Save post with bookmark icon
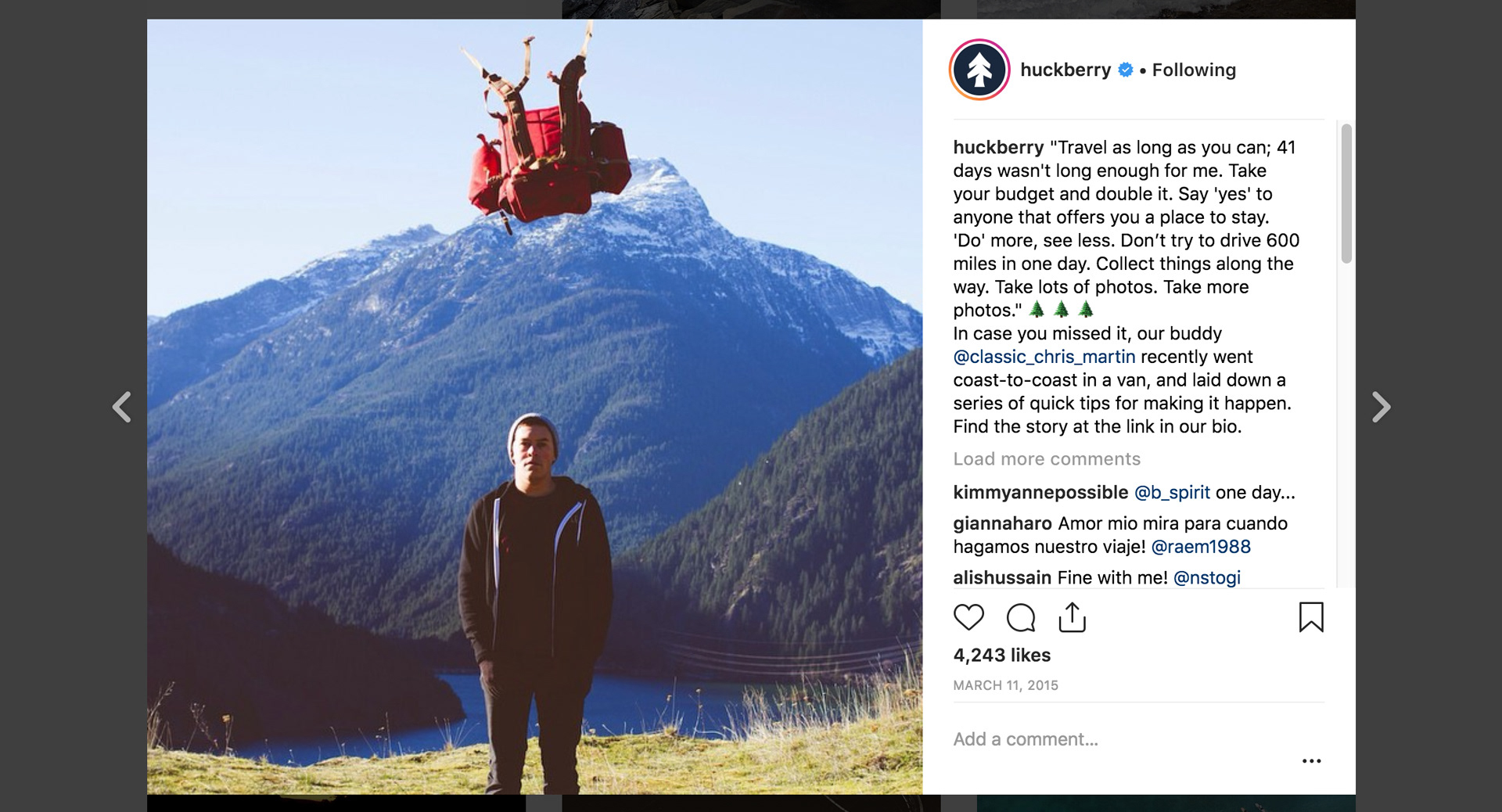1502x812 pixels. [x=1311, y=616]
